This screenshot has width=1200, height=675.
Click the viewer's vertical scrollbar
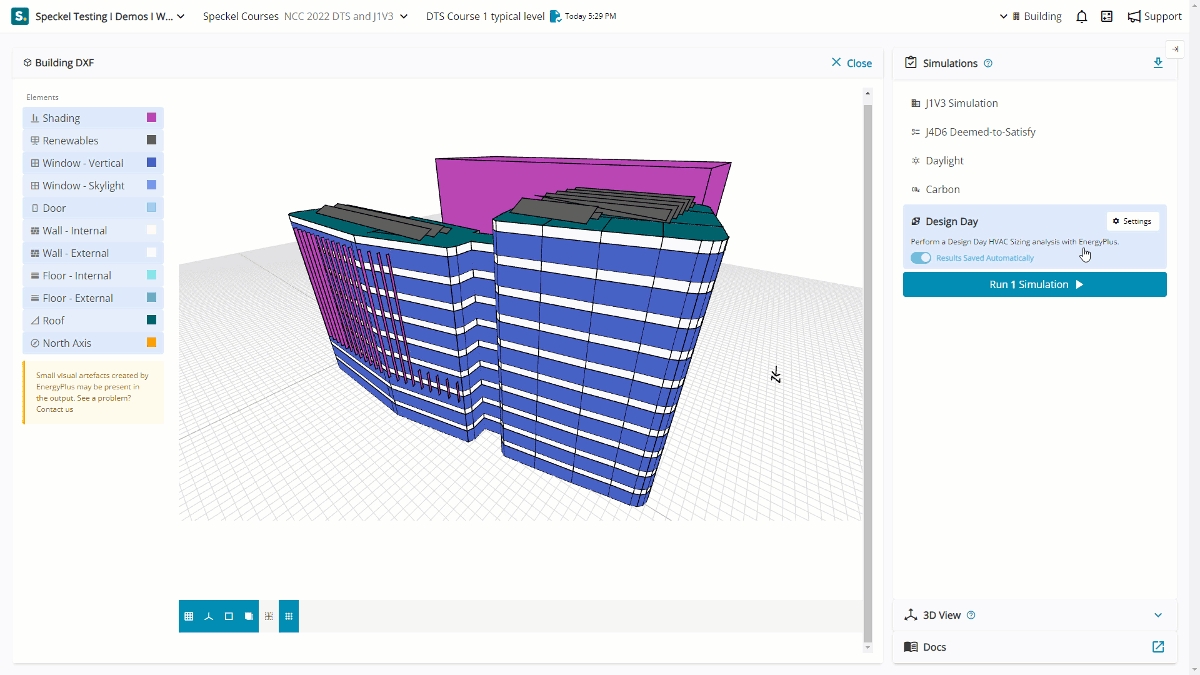click(867, 370)
